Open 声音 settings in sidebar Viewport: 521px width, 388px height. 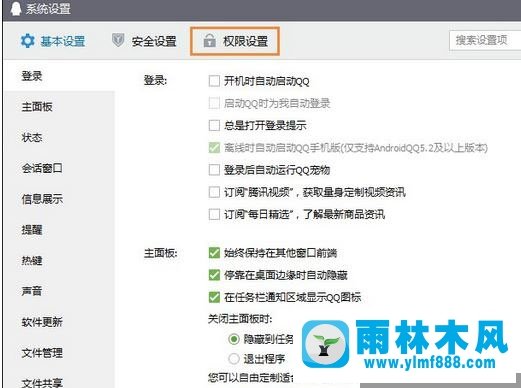tap(32, 291)
